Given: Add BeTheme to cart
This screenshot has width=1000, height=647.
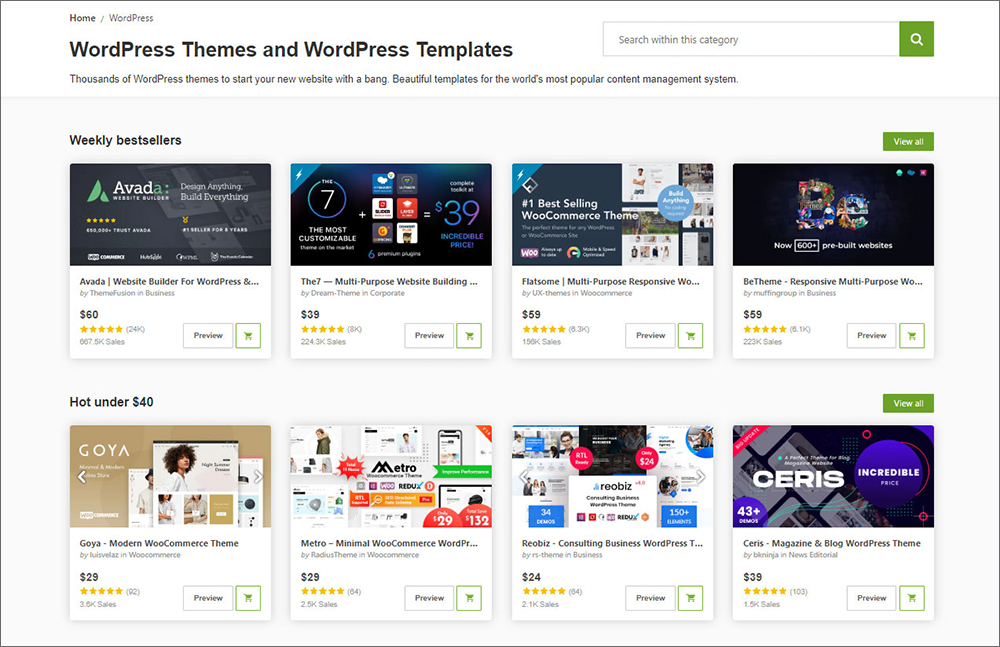Looking at the screenshot, I should coord(911,336).
